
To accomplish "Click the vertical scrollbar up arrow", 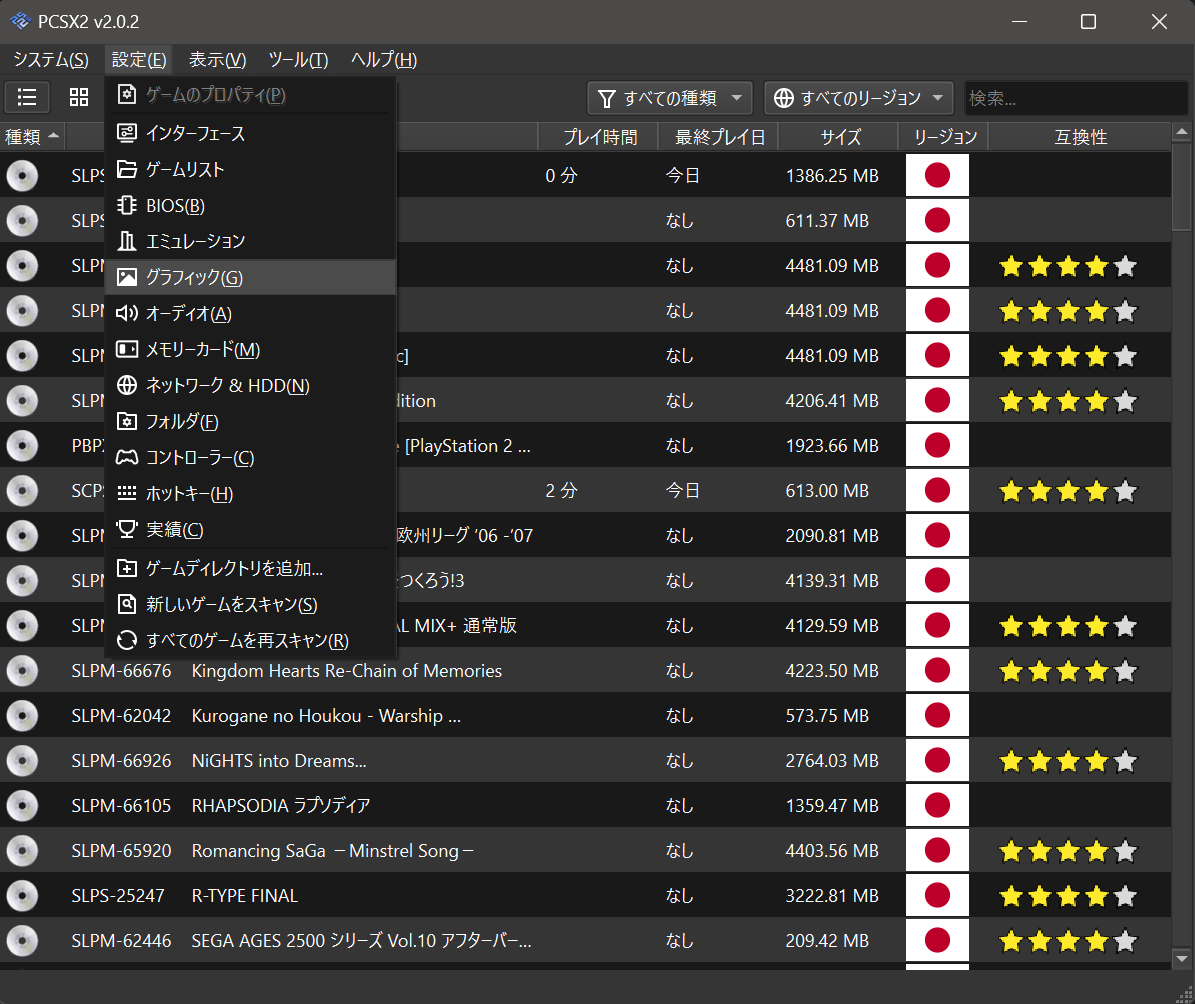I will pos(1182,133).
